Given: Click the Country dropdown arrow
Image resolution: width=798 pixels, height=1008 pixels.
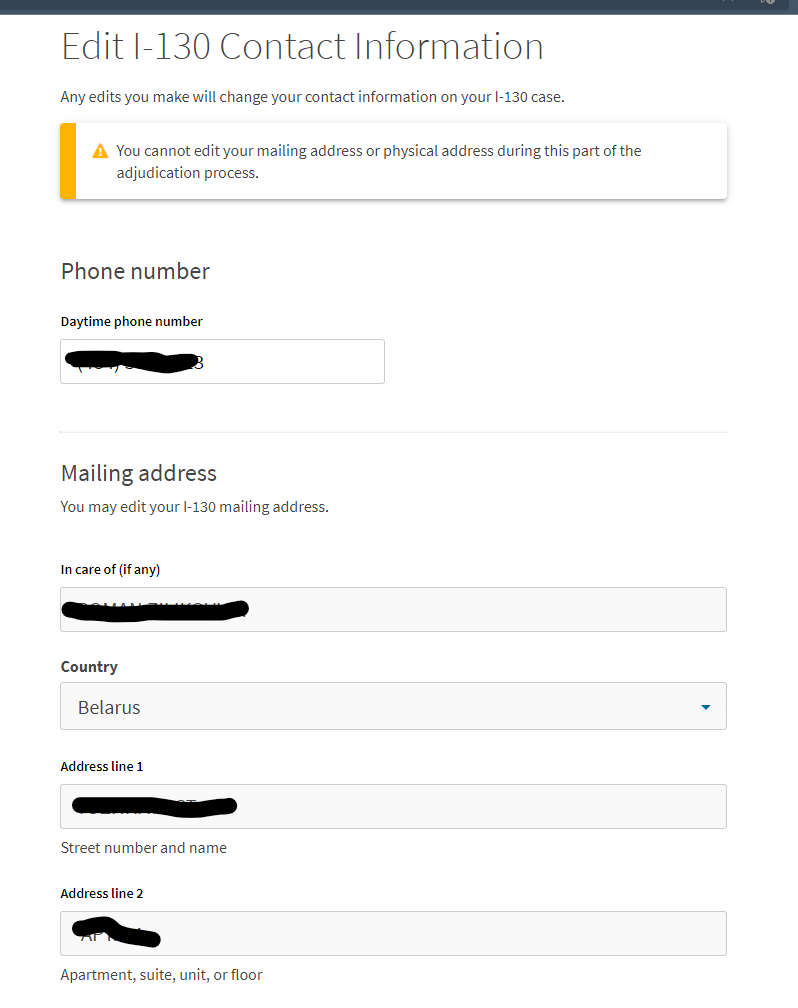Looking at the screenshot, I should (705, 707).
